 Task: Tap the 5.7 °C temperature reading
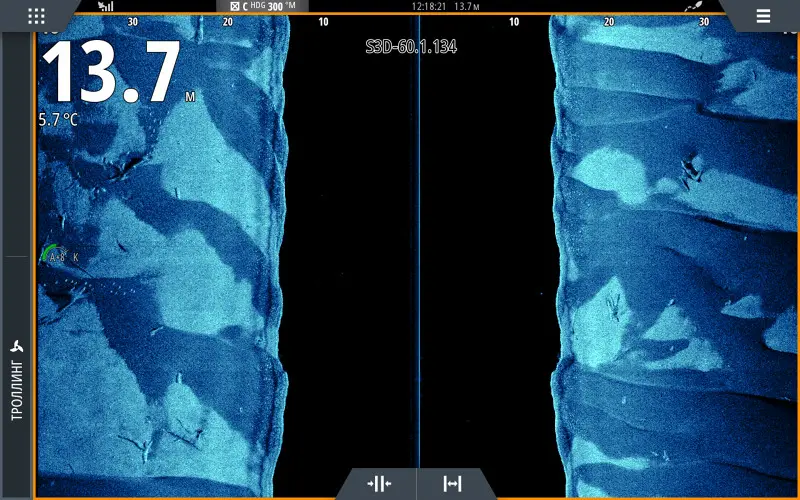pyautogui.click(x=58, y=120)
